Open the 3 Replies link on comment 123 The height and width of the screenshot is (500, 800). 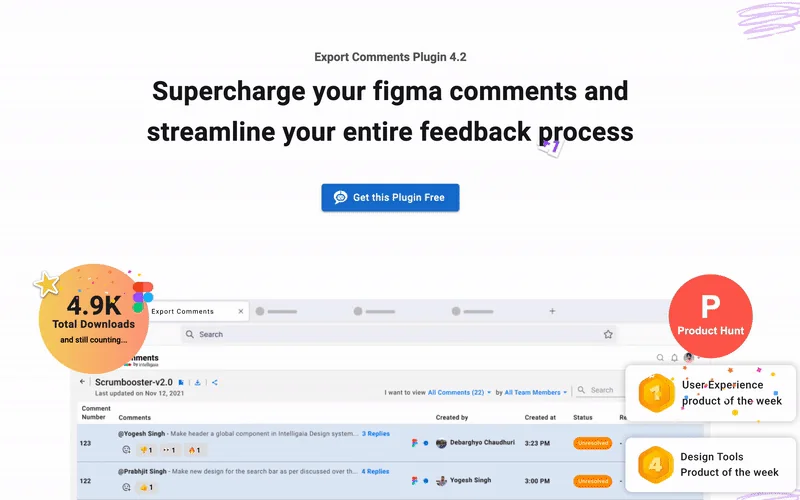[376, 434]
